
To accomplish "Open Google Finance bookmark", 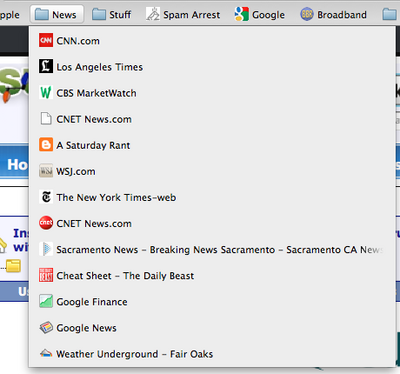I will [212, 301].
